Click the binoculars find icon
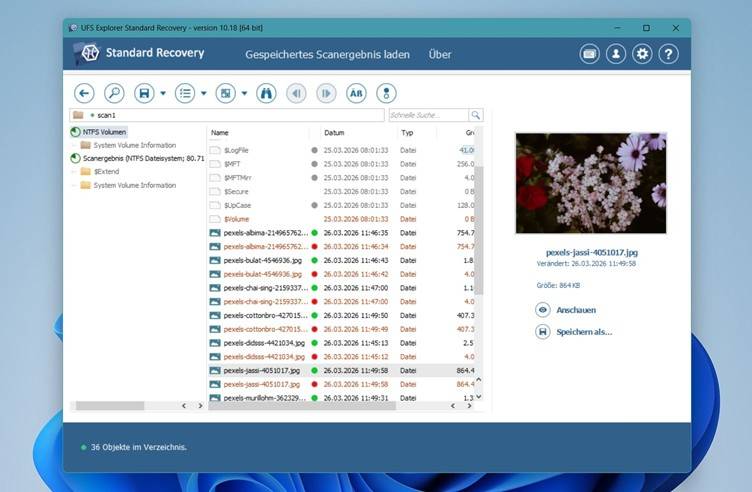The height and width of the screenshot is (492, 752). coord(265,93)
